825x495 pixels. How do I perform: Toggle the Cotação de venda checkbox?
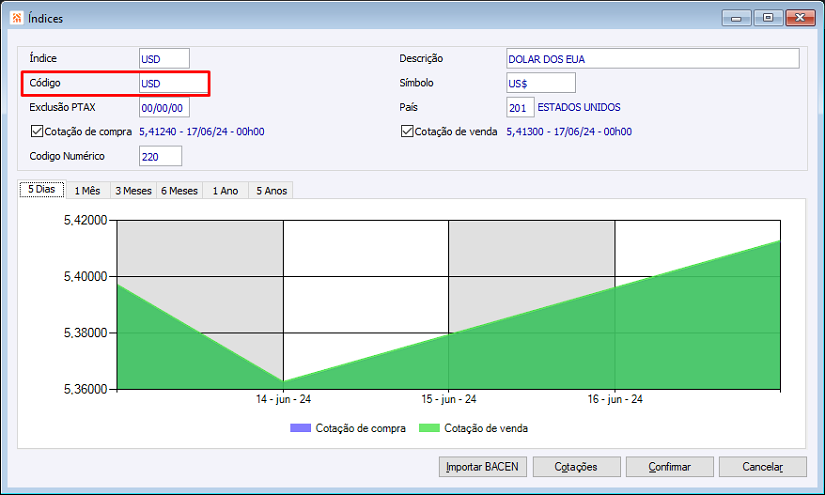tap(407, 131)
